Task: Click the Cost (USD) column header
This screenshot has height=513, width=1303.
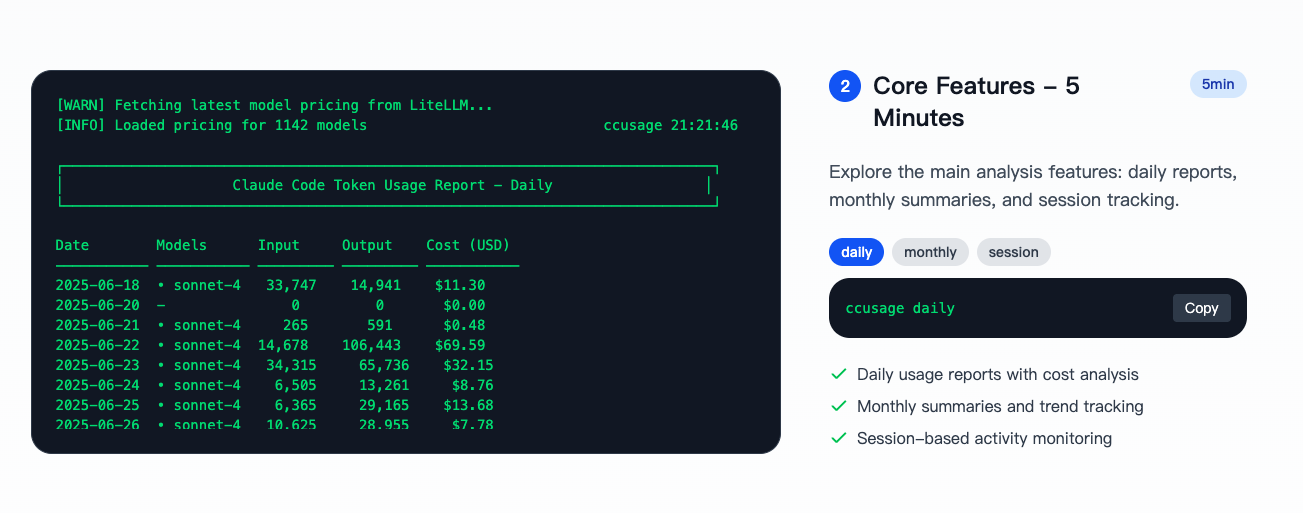Action: pyautogui.click(x=468, y=245)
